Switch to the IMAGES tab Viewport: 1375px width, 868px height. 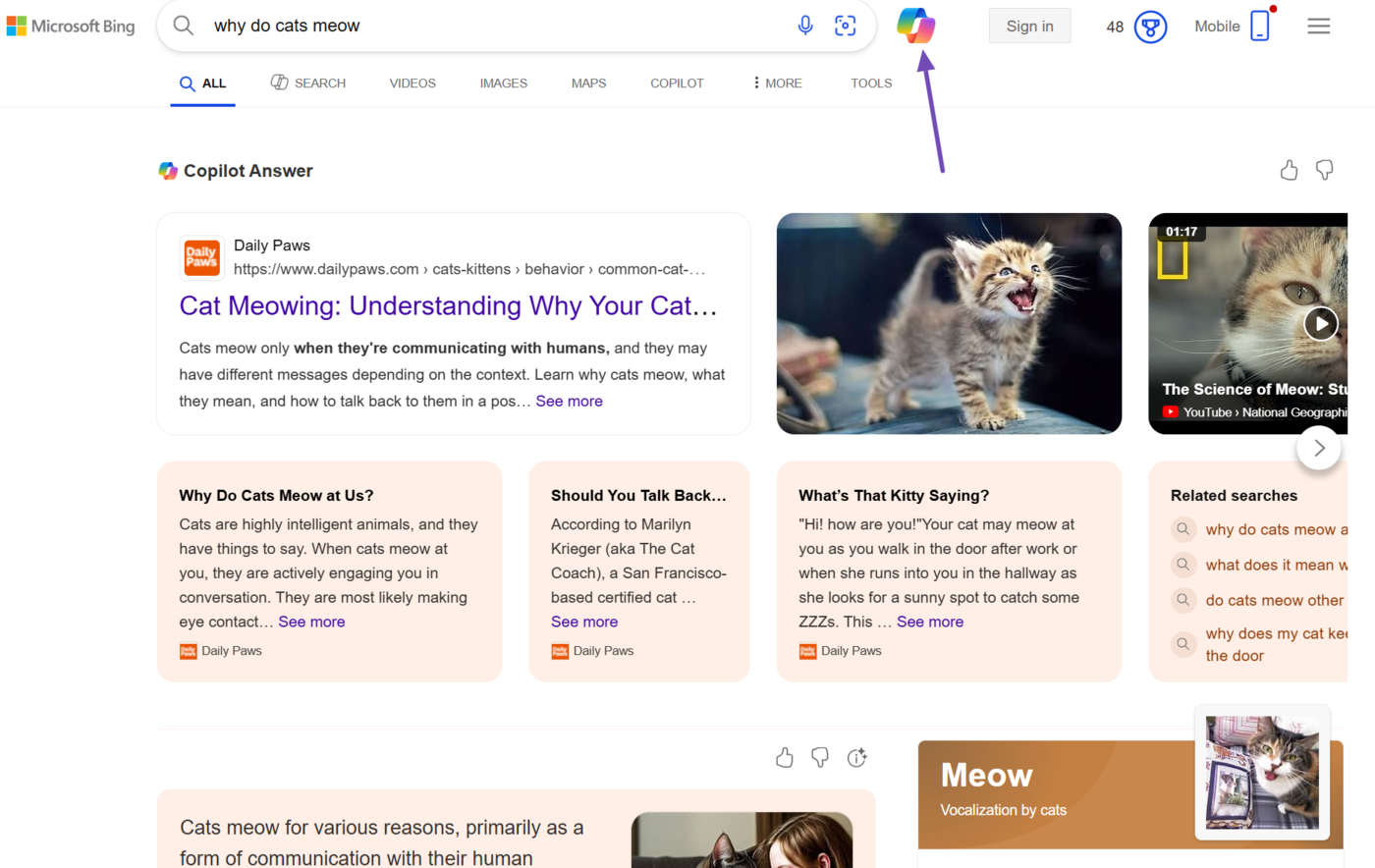coord(503,83)
